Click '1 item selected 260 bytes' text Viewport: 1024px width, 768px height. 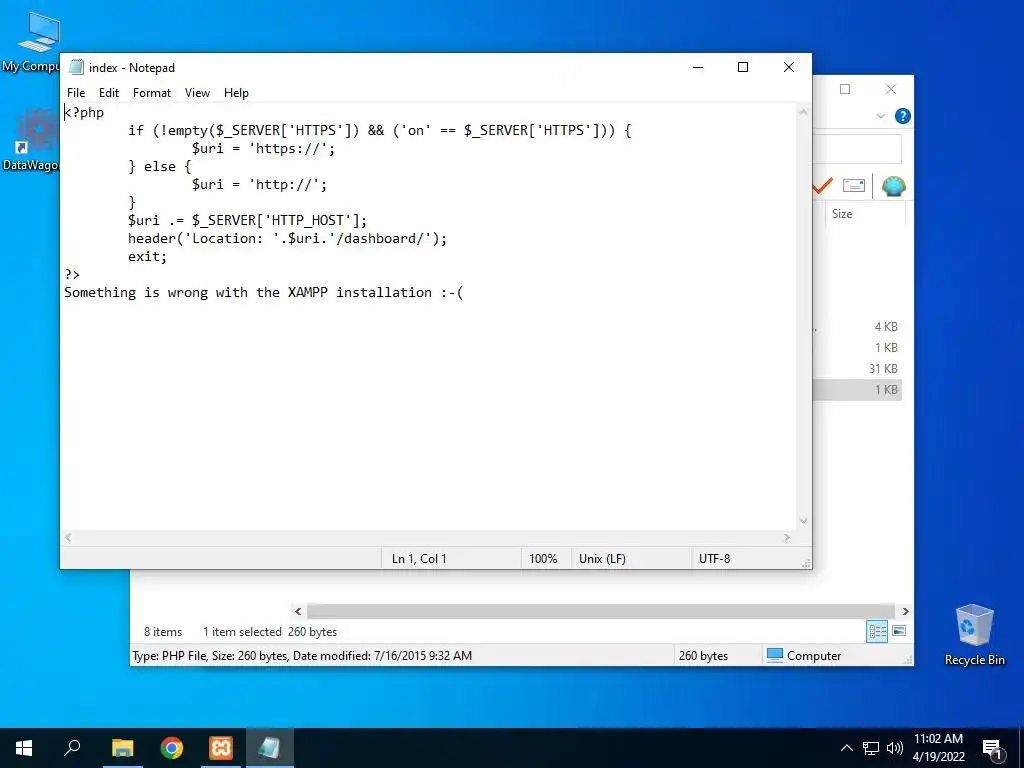270,632
